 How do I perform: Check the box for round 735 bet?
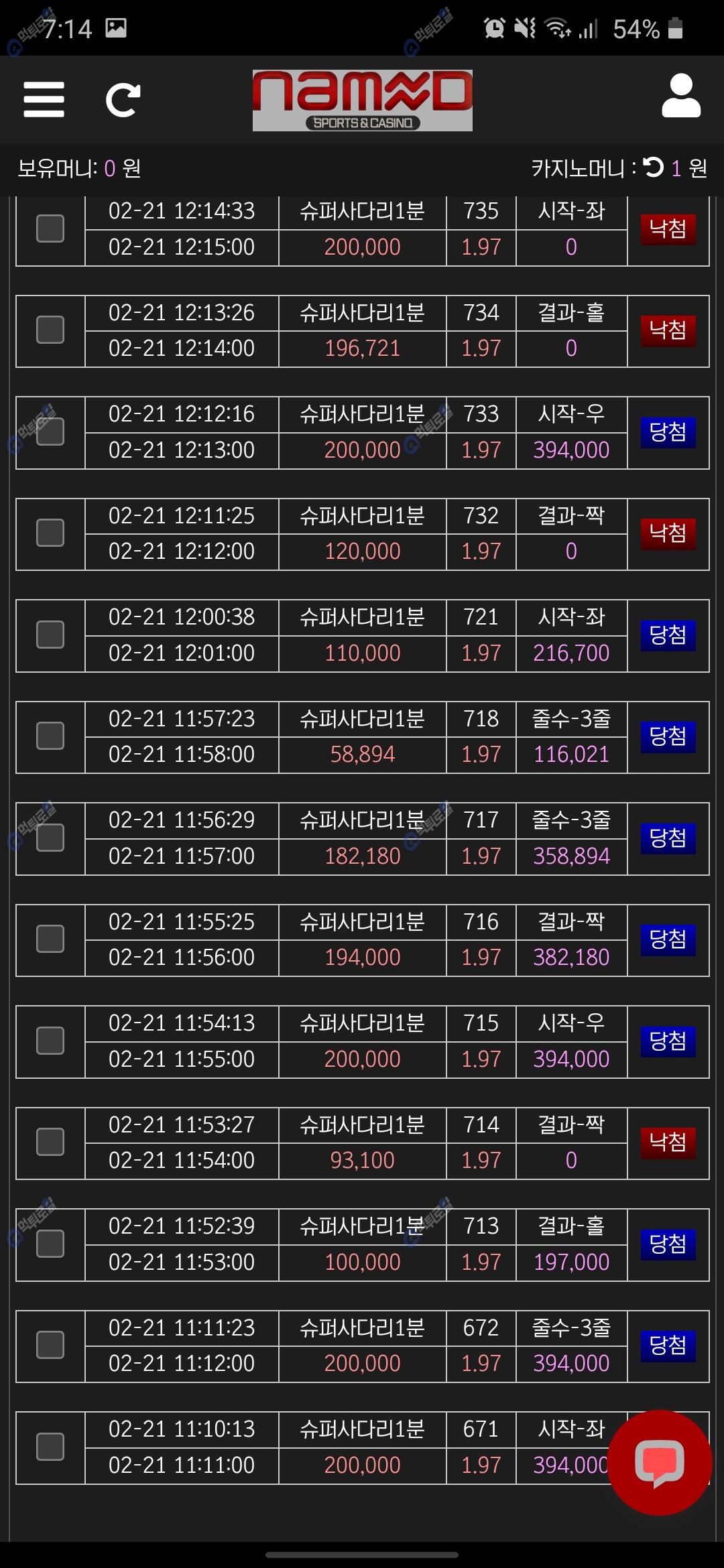[50, 228]
